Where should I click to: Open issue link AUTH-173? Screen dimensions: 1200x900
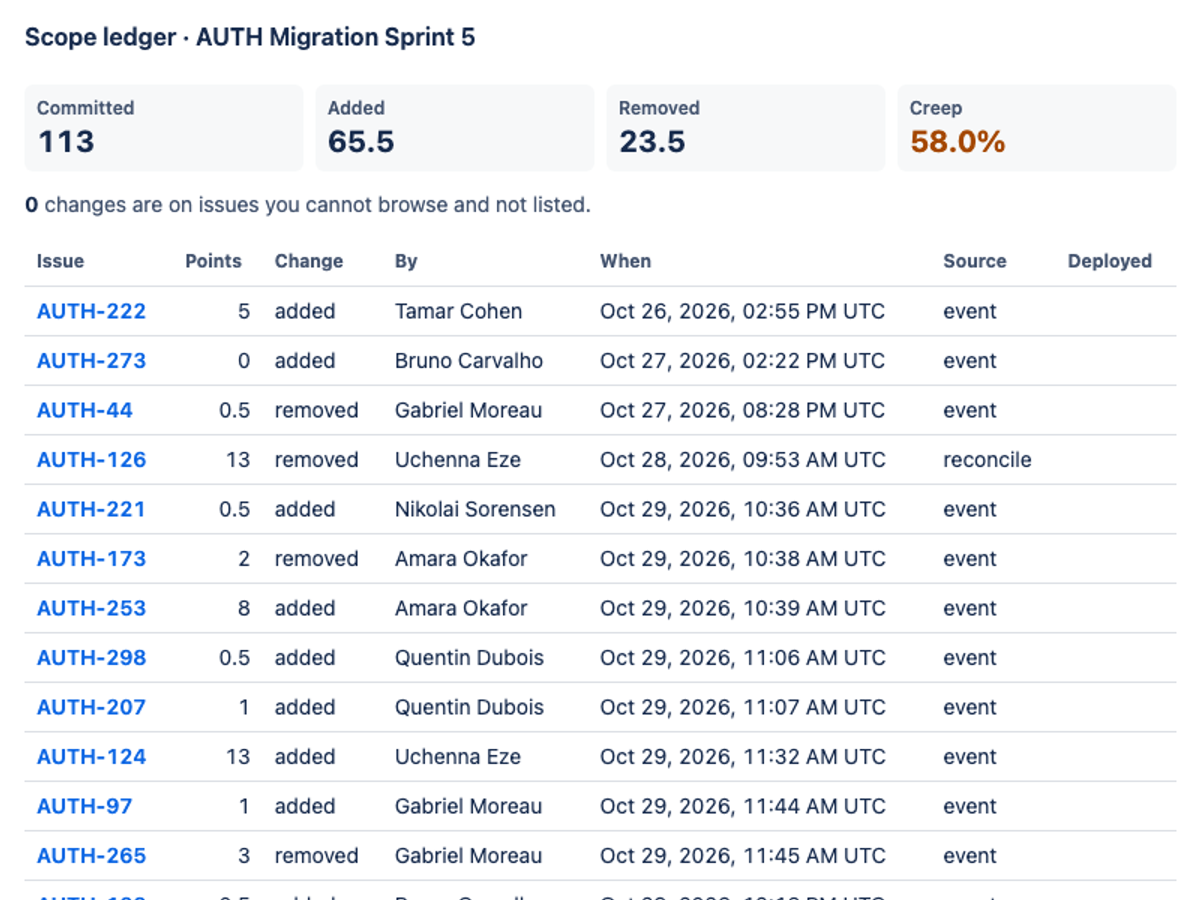coord(91,559)
